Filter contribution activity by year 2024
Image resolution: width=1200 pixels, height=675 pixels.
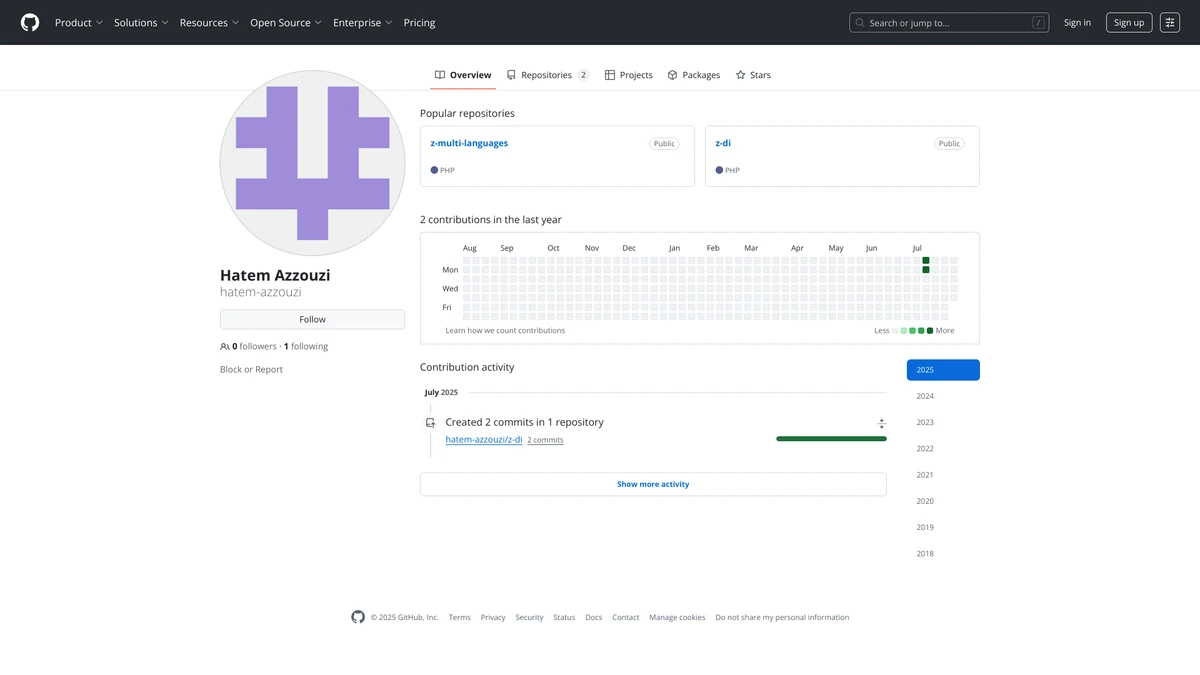925,396
